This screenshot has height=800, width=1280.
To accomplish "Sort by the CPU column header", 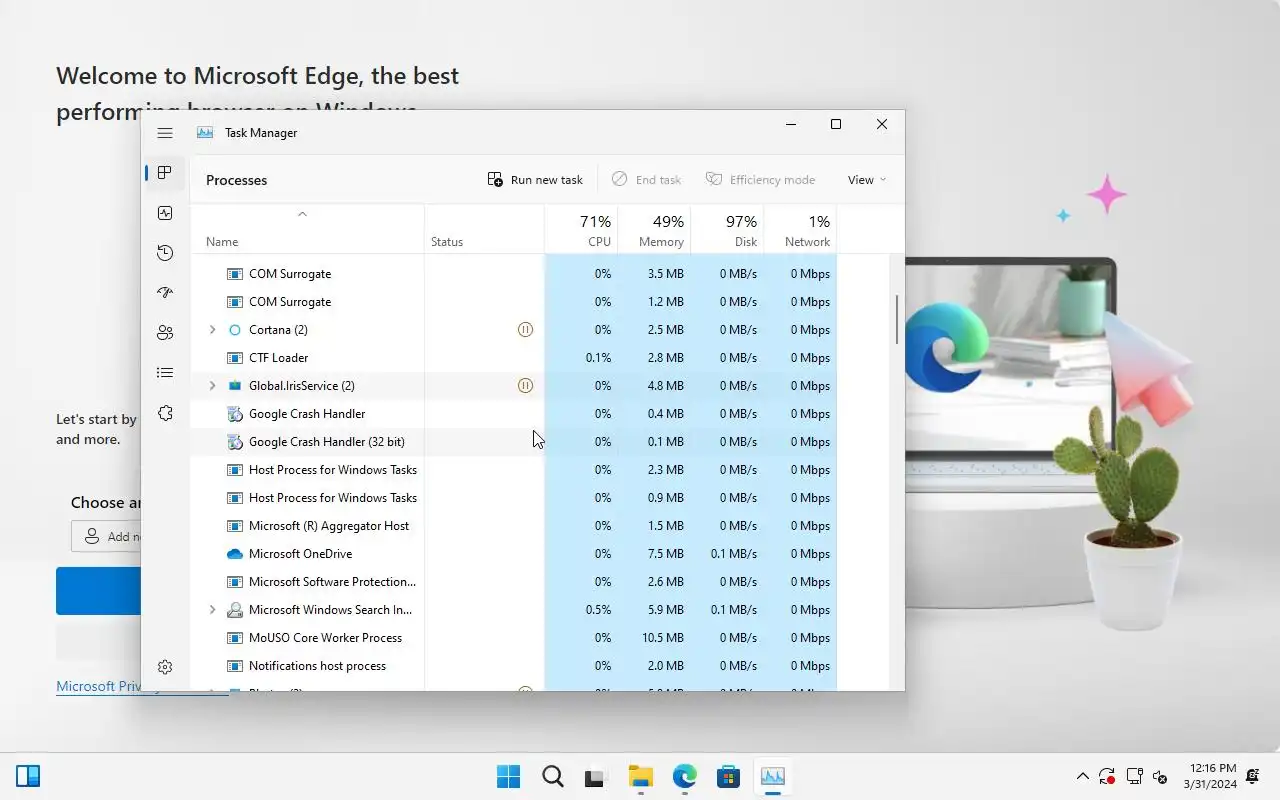I will coord(581,230).
